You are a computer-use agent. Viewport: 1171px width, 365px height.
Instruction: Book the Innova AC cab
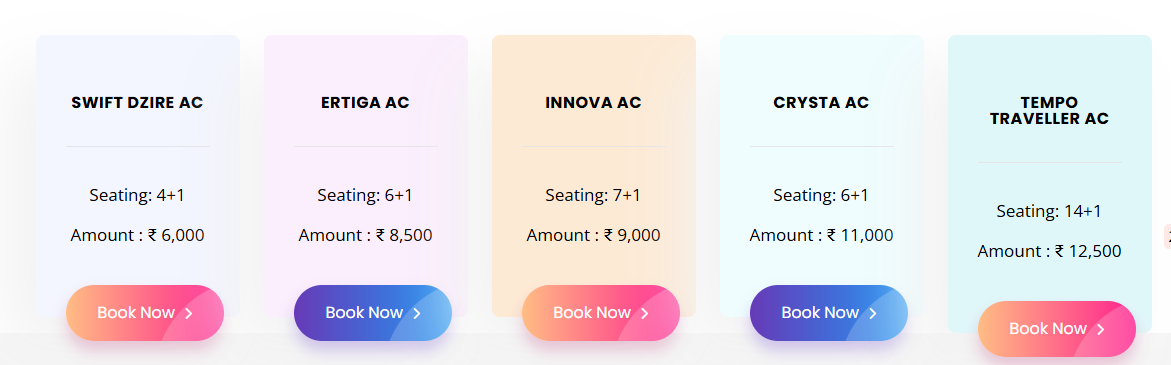[600, 313]
